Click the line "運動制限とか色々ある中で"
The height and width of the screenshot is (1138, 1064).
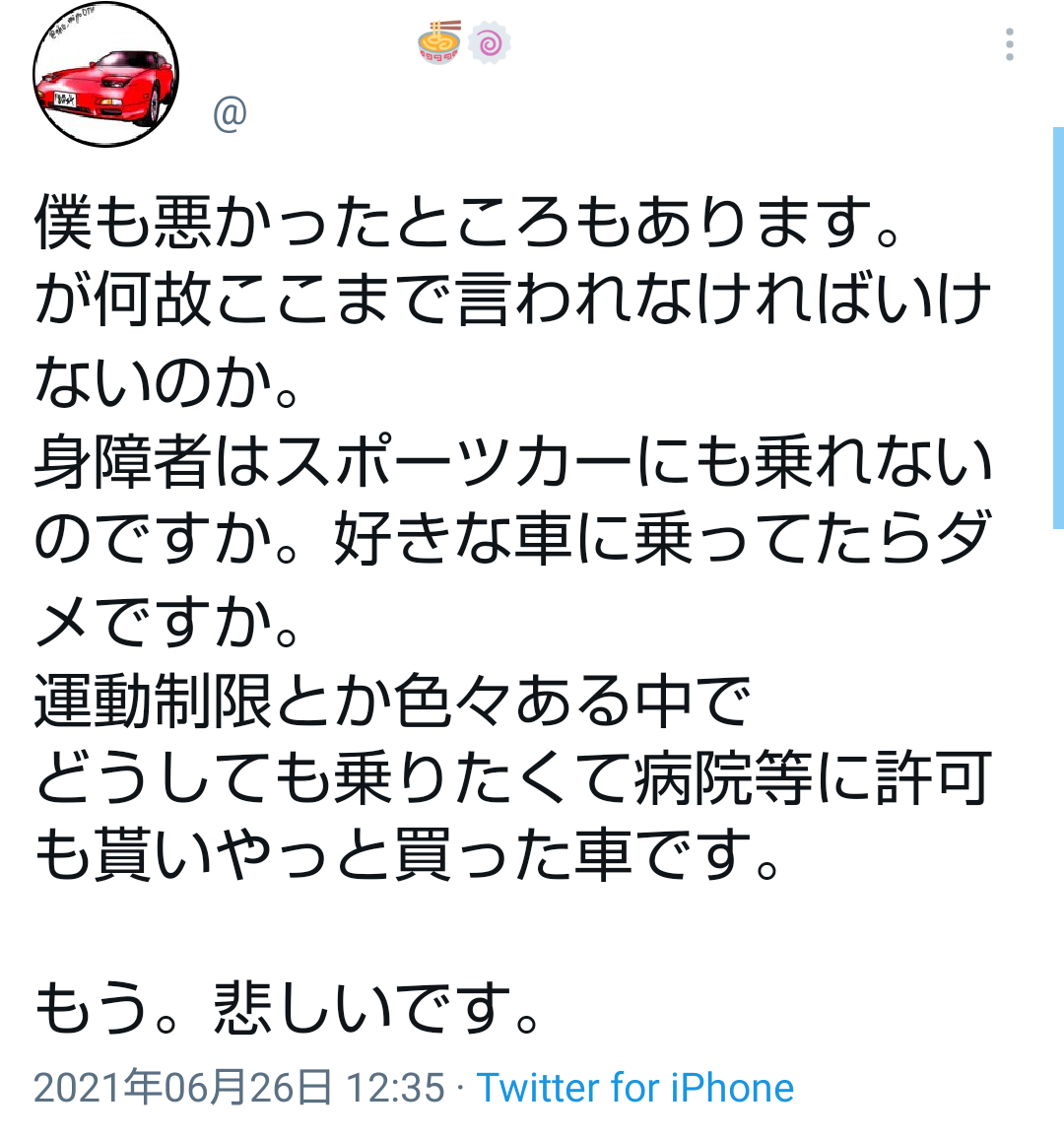(x=392, y=700)
